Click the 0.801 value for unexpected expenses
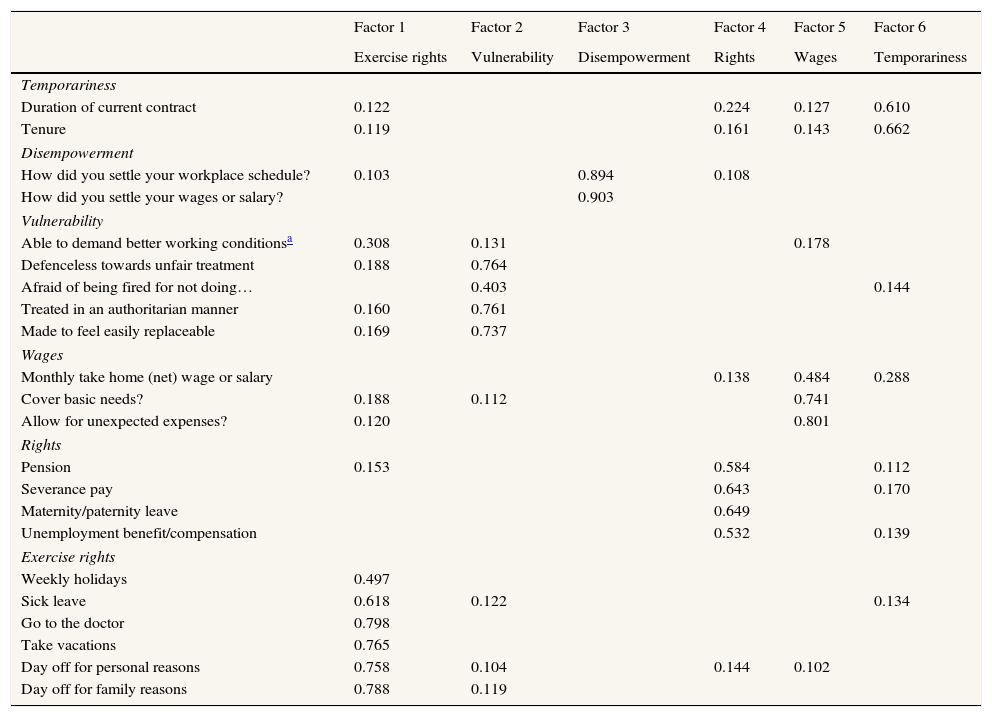 (x=812, y=421)
